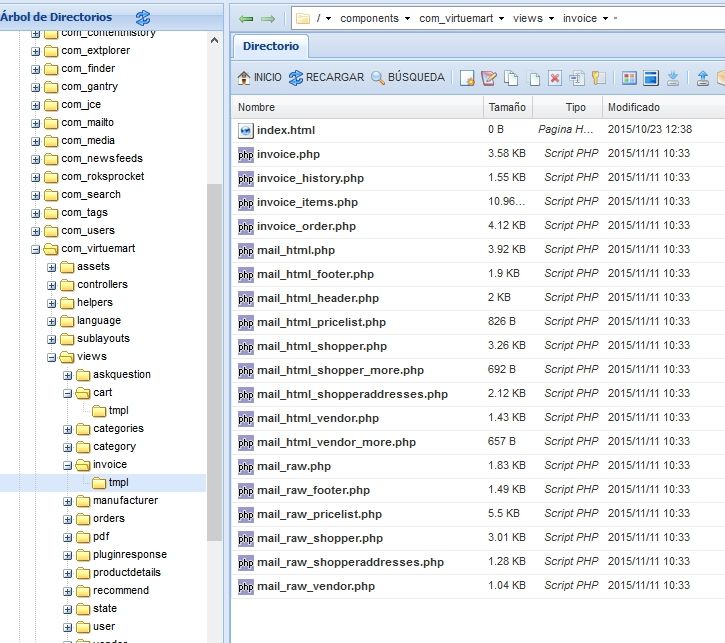Click the php icon of invoice.php

246,154
